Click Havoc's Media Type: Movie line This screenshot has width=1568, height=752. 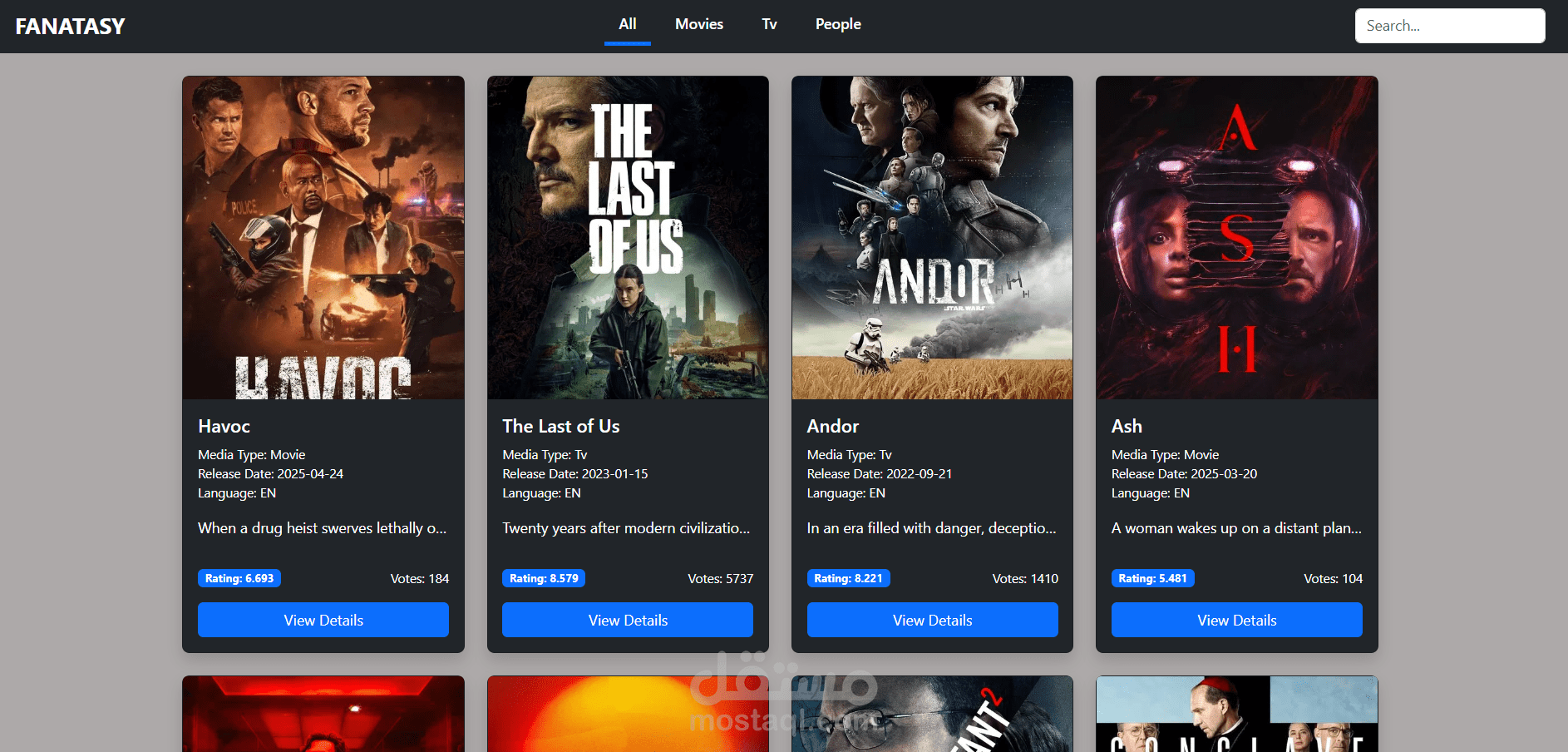click(251, 454)
